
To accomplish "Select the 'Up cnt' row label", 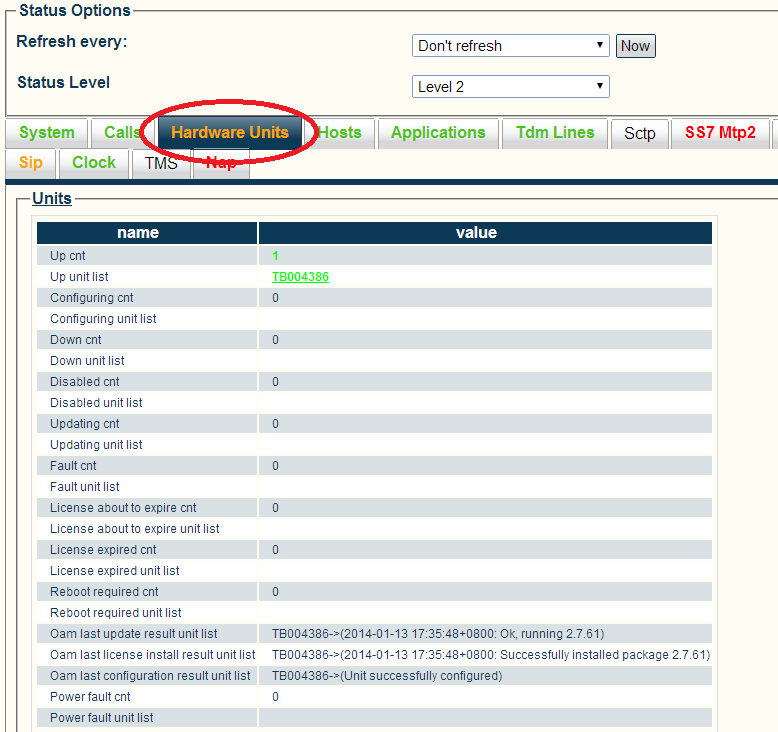I will [x=67, y=256].
